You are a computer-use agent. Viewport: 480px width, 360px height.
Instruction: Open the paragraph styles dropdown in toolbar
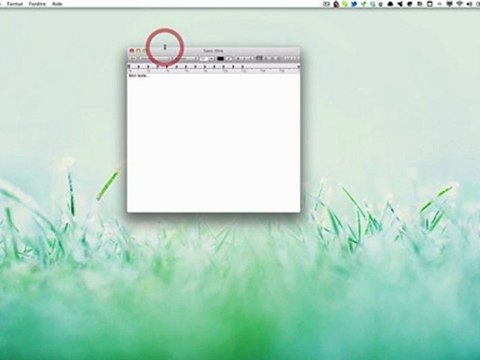[133, 58]
